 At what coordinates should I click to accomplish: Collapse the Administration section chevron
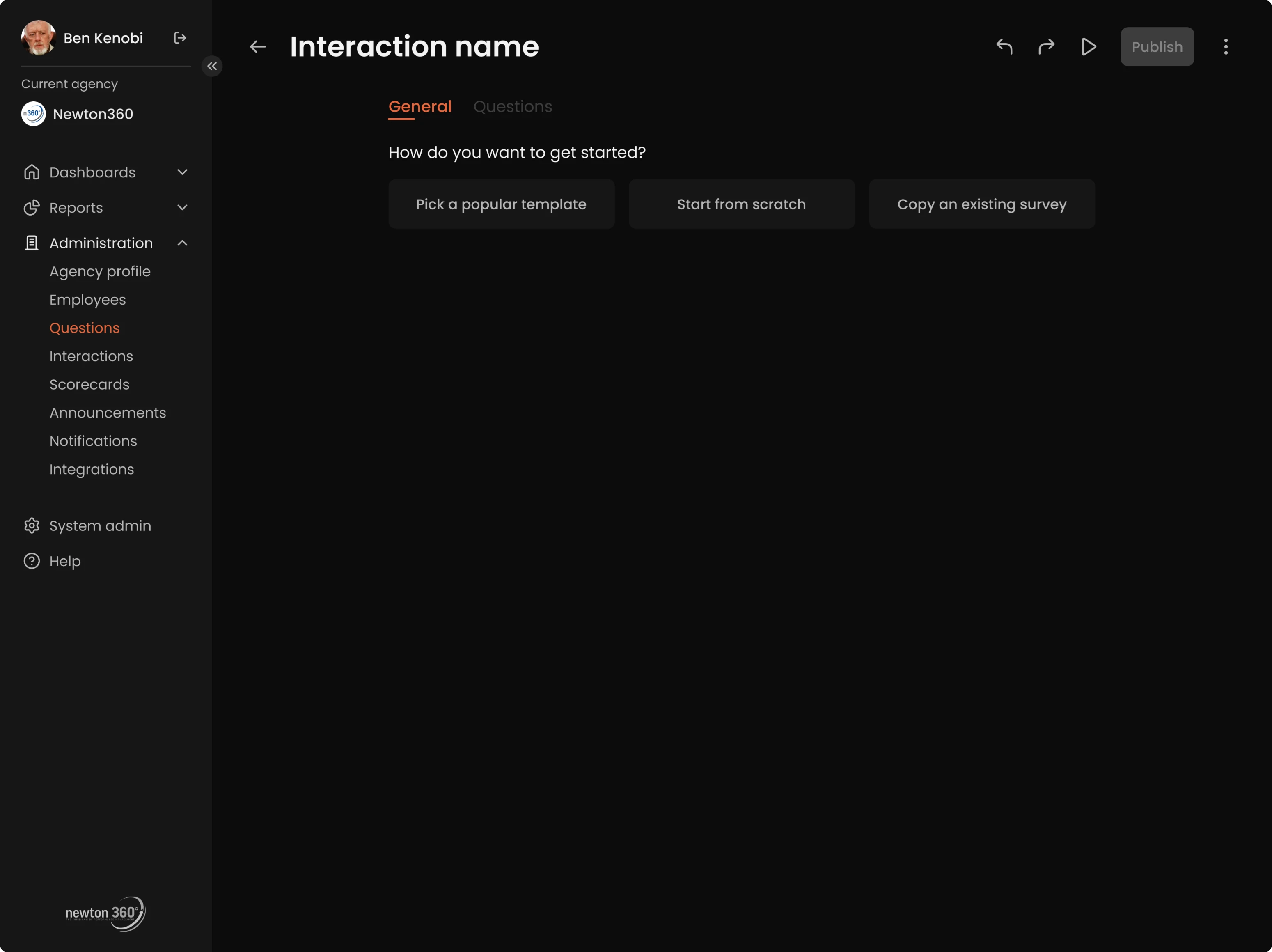(x=182, y=243)
